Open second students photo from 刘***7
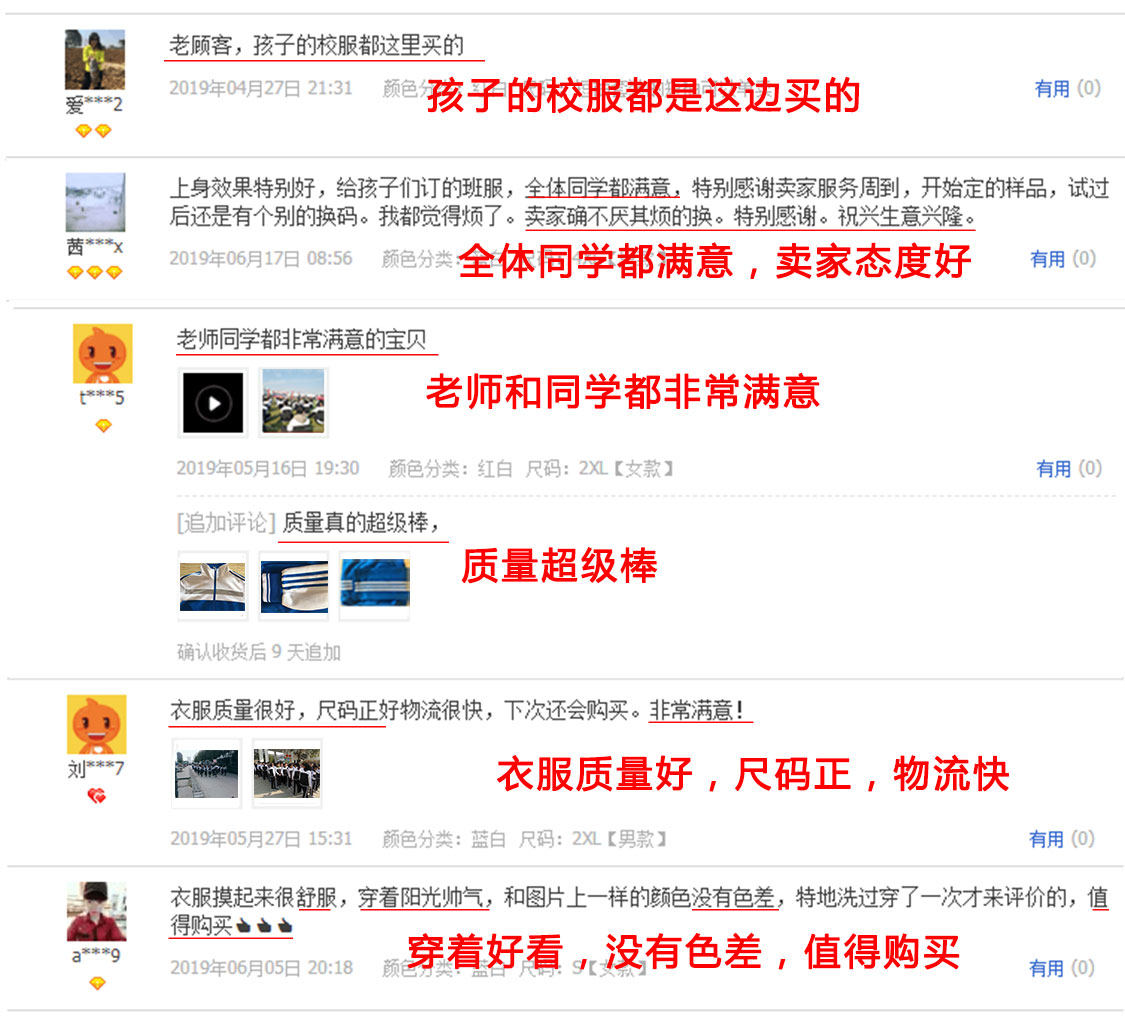1125x1034 pixels. click(x=287, y=774)
